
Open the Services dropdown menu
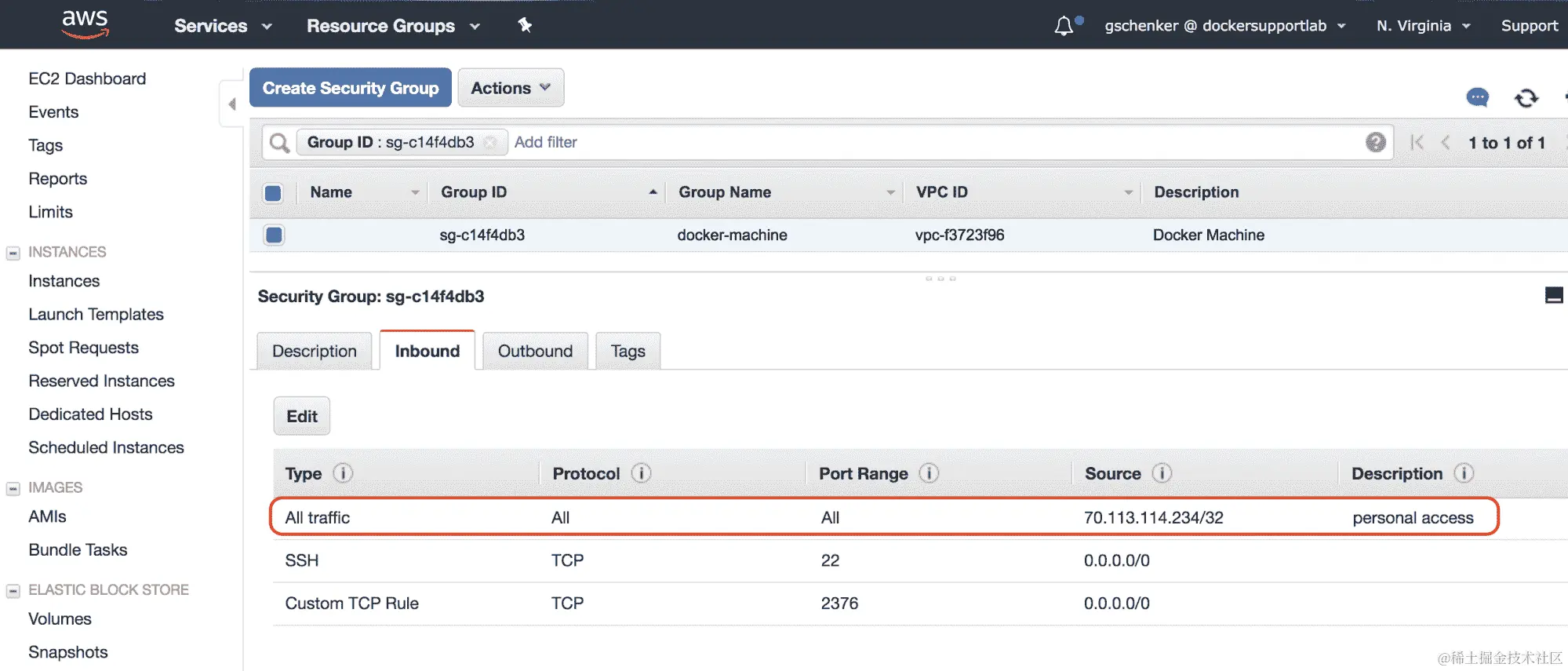click(223, 26)
